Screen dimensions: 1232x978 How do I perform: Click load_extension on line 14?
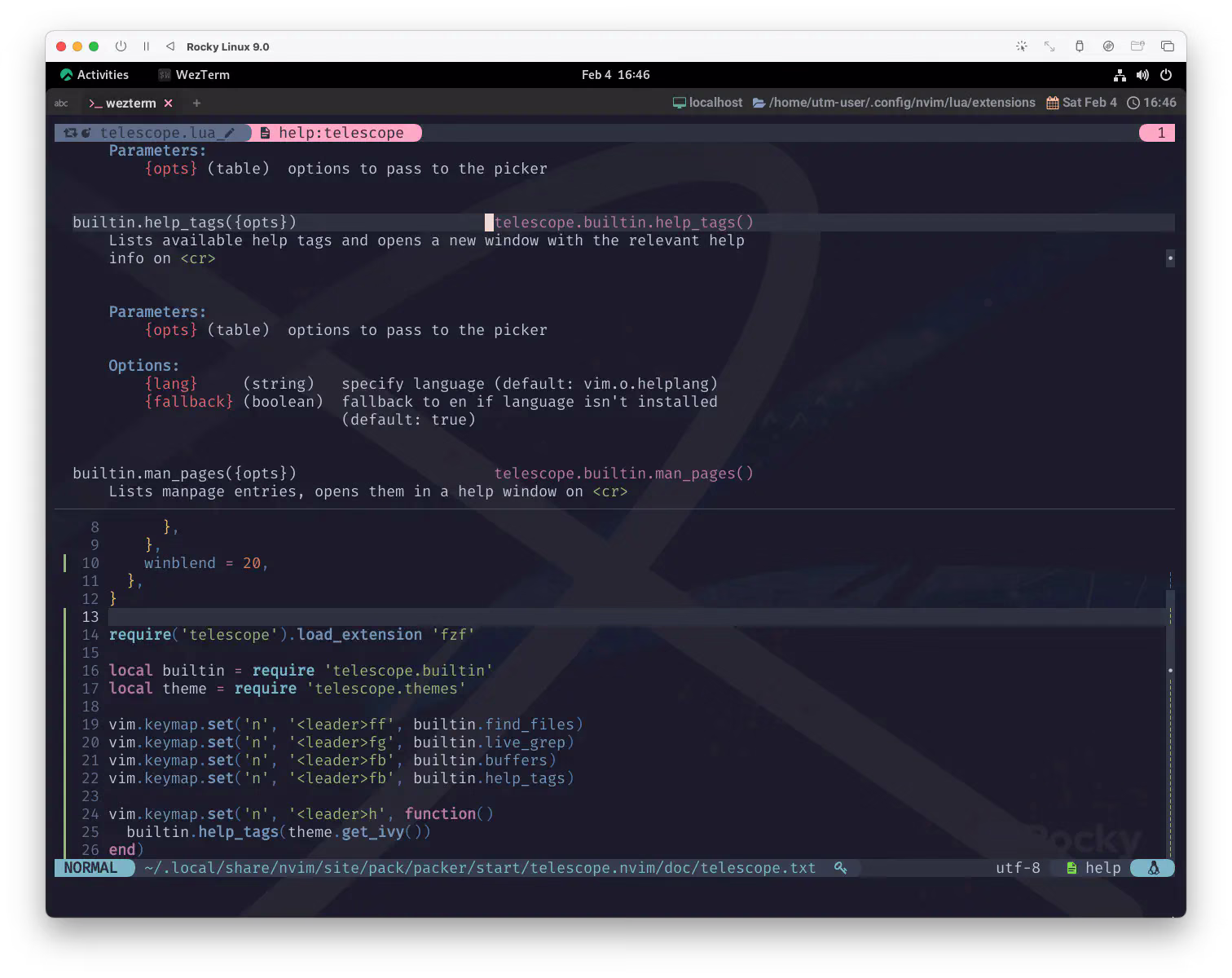[x=359, y=635]
